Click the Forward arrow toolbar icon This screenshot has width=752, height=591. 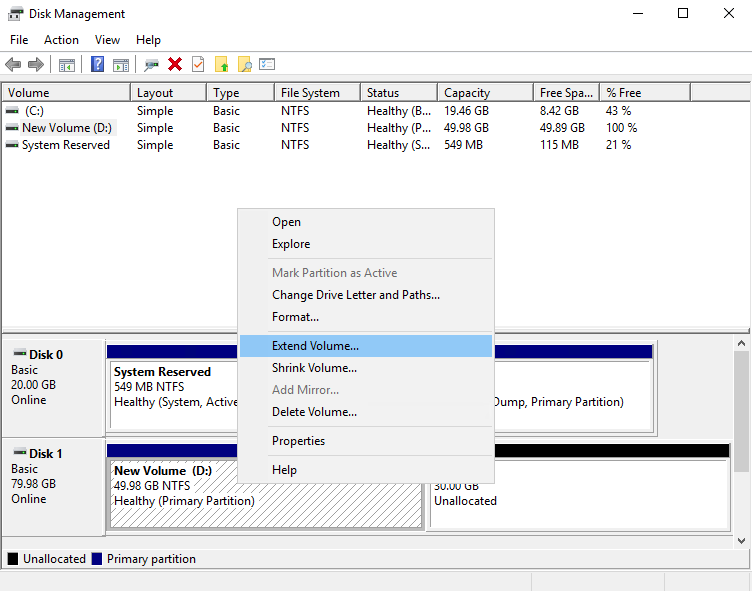click(36, 64)
